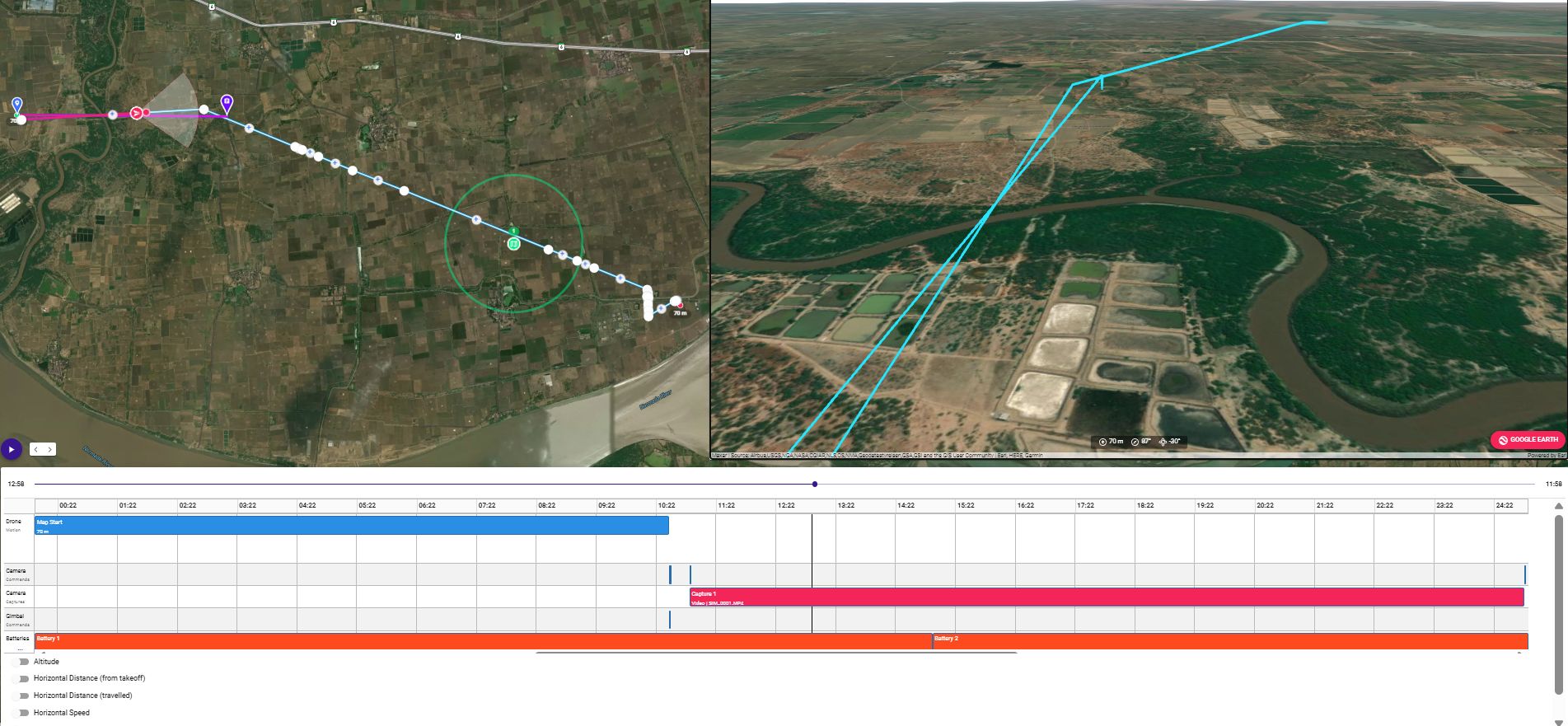Screen dimensions: 1568x726
Task: Click the 00:22 timeline tick label
Action: (68, 505)
